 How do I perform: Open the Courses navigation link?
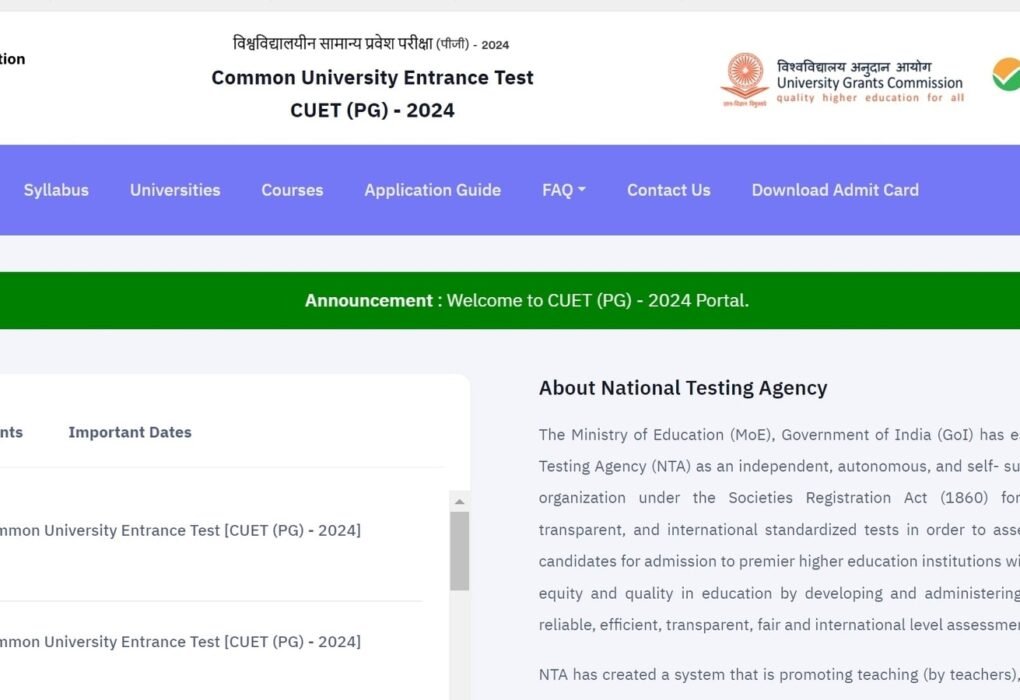coord(292,190)
